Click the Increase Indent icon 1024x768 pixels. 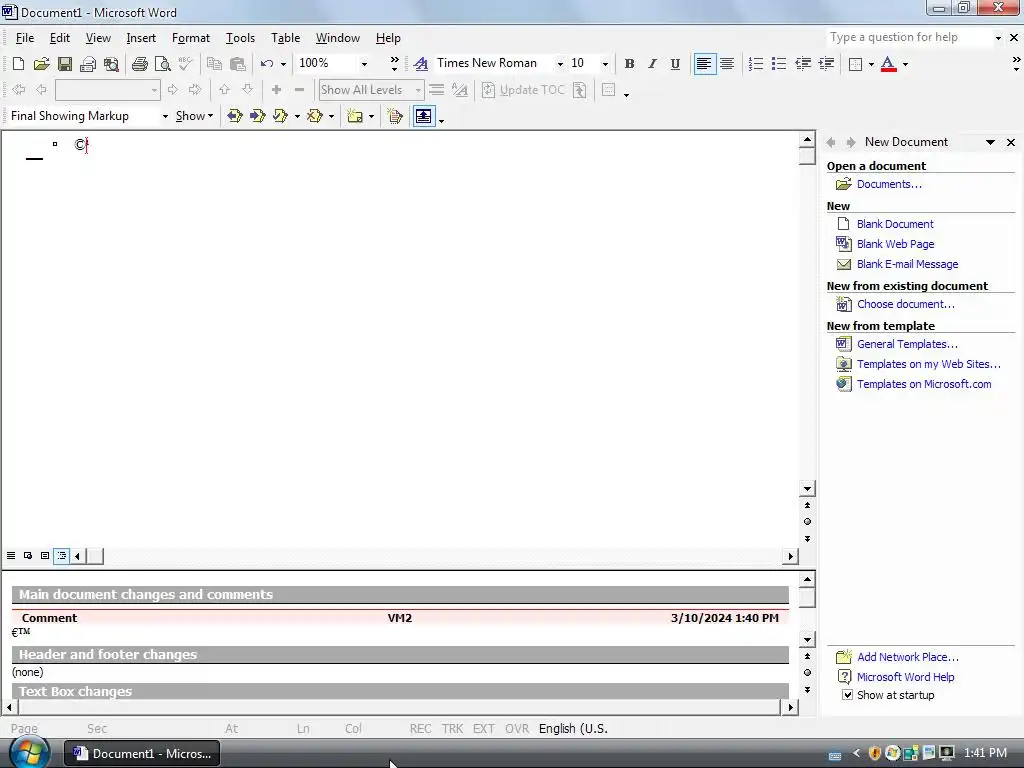coord(826,63)
